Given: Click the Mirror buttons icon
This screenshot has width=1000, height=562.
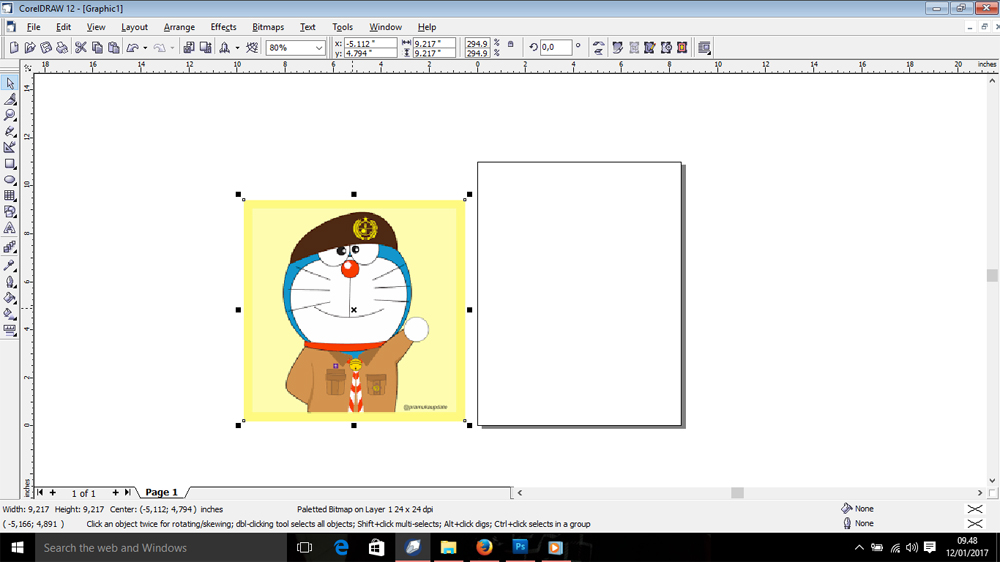Looking at the screenshot, I should [x=598, y=47].
